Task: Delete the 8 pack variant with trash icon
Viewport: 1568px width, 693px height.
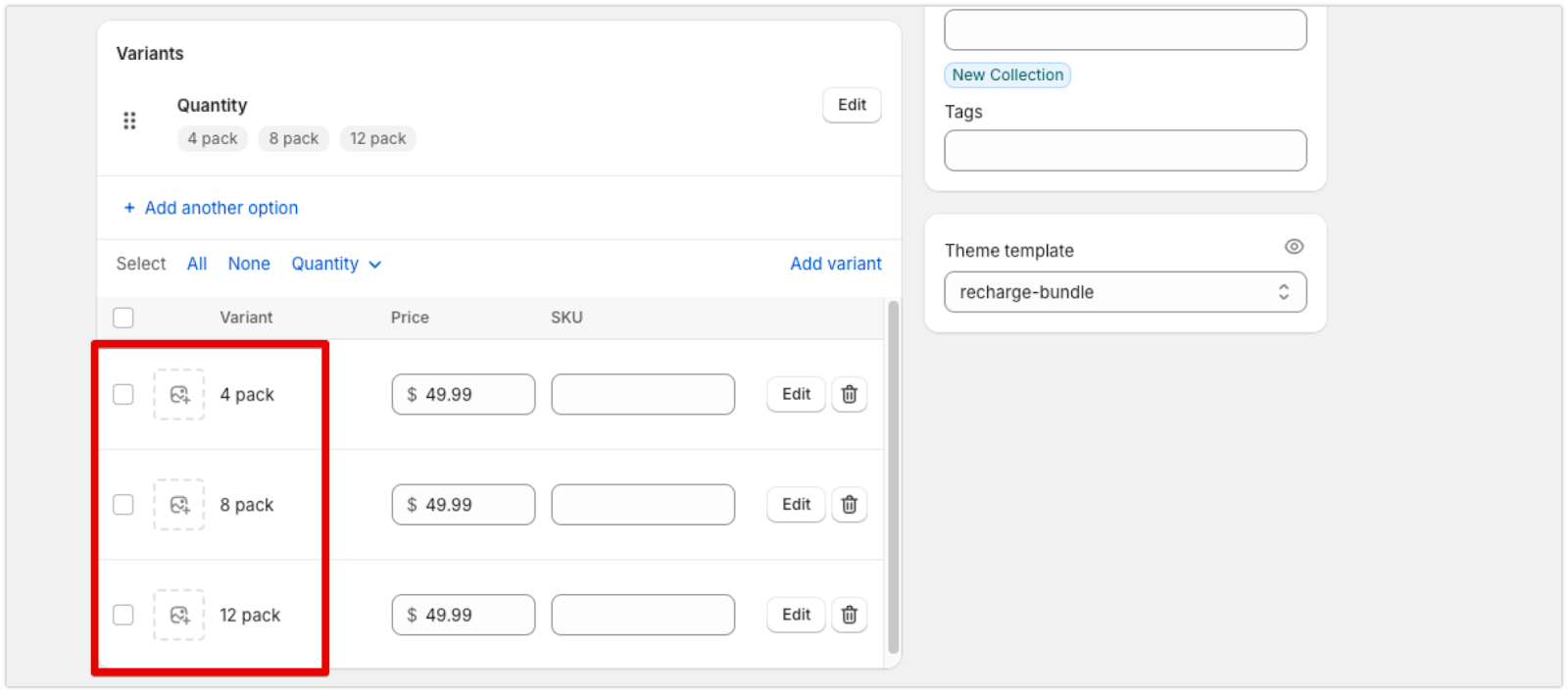Action: (849, 505)
